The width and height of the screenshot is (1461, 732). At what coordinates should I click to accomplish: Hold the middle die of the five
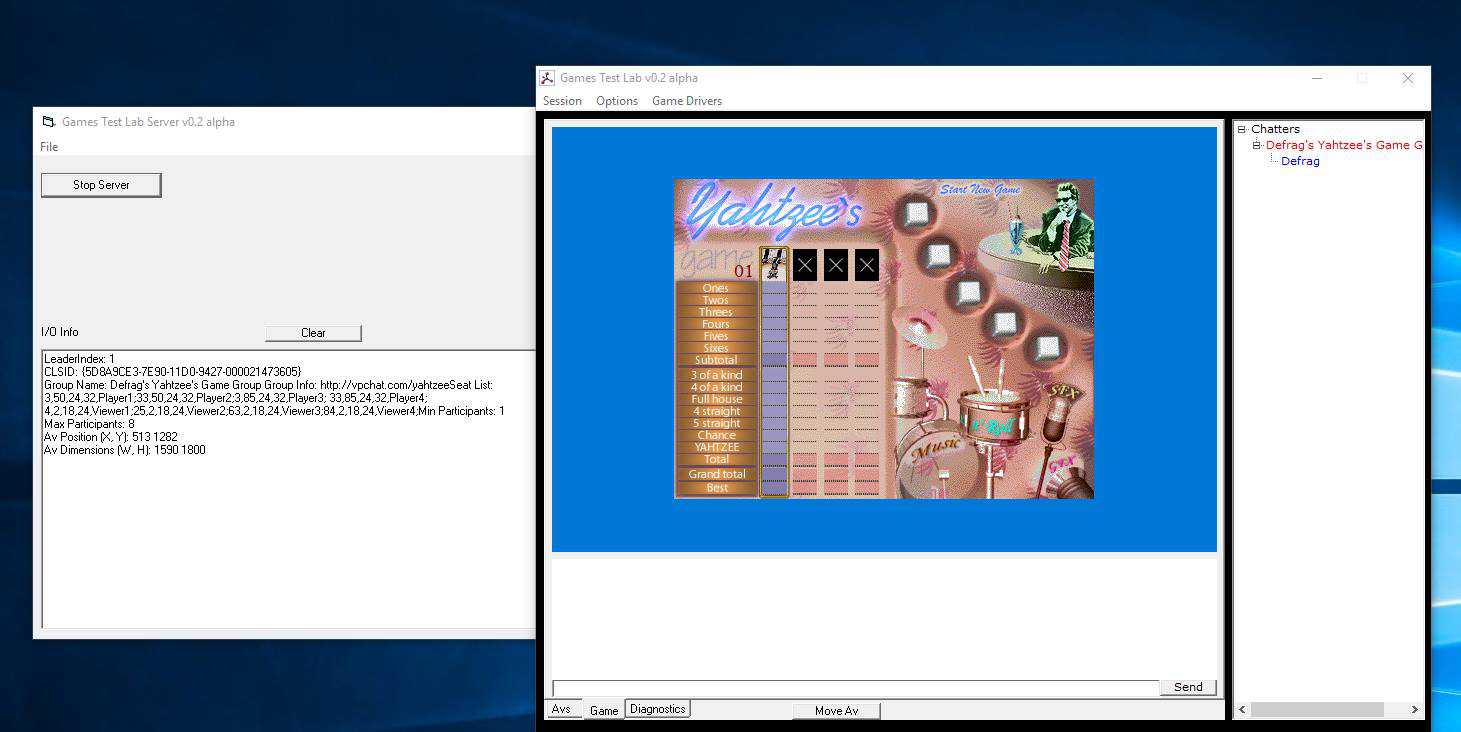tap(967, 293)
